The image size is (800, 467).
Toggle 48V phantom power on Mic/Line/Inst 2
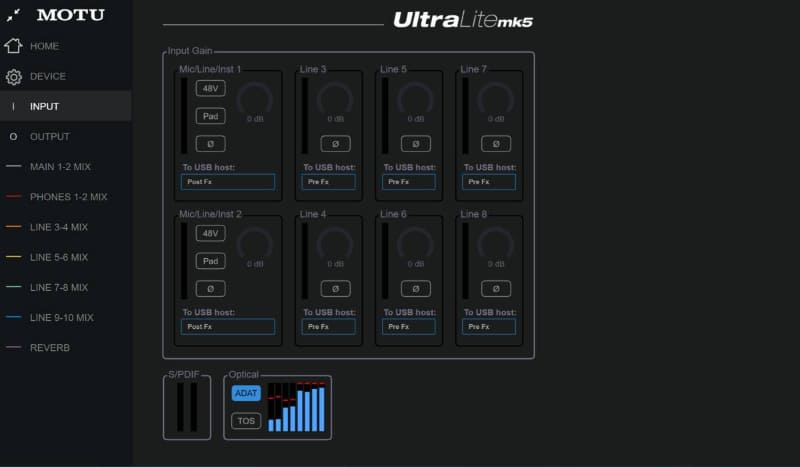[210, 233]
